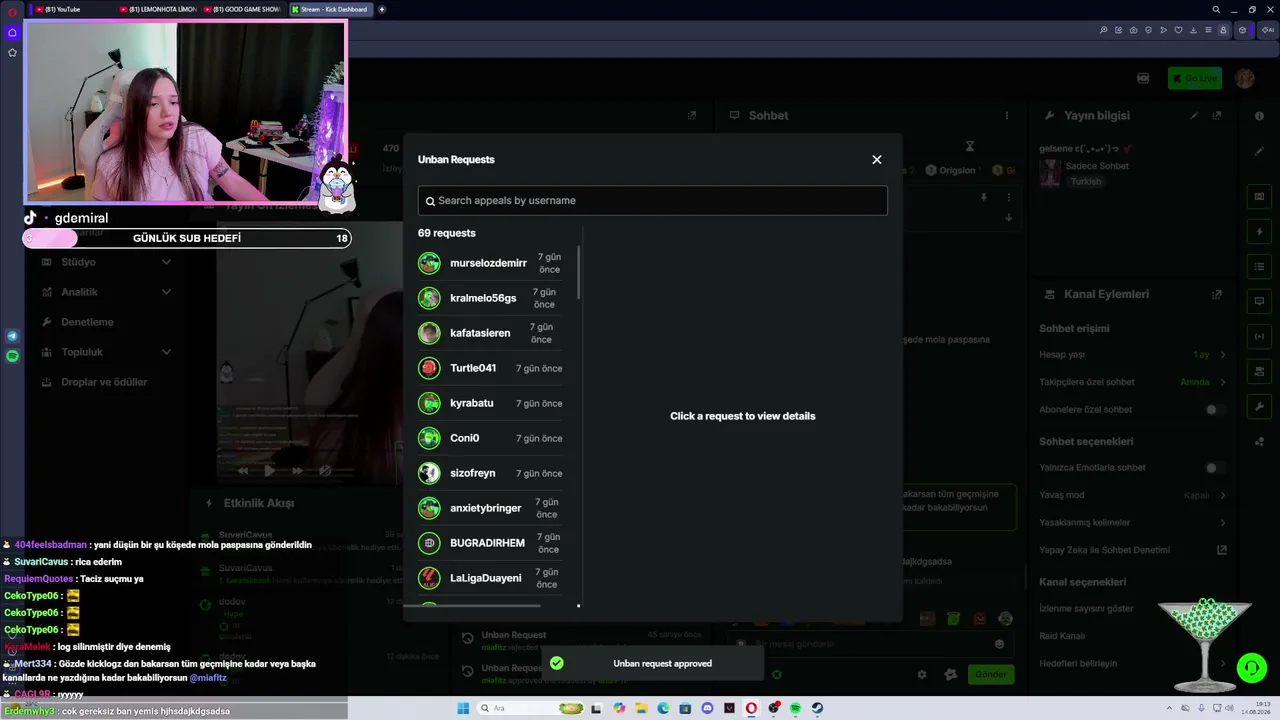Toggle Abonelere özel sohbet switch

point(1215,410)
